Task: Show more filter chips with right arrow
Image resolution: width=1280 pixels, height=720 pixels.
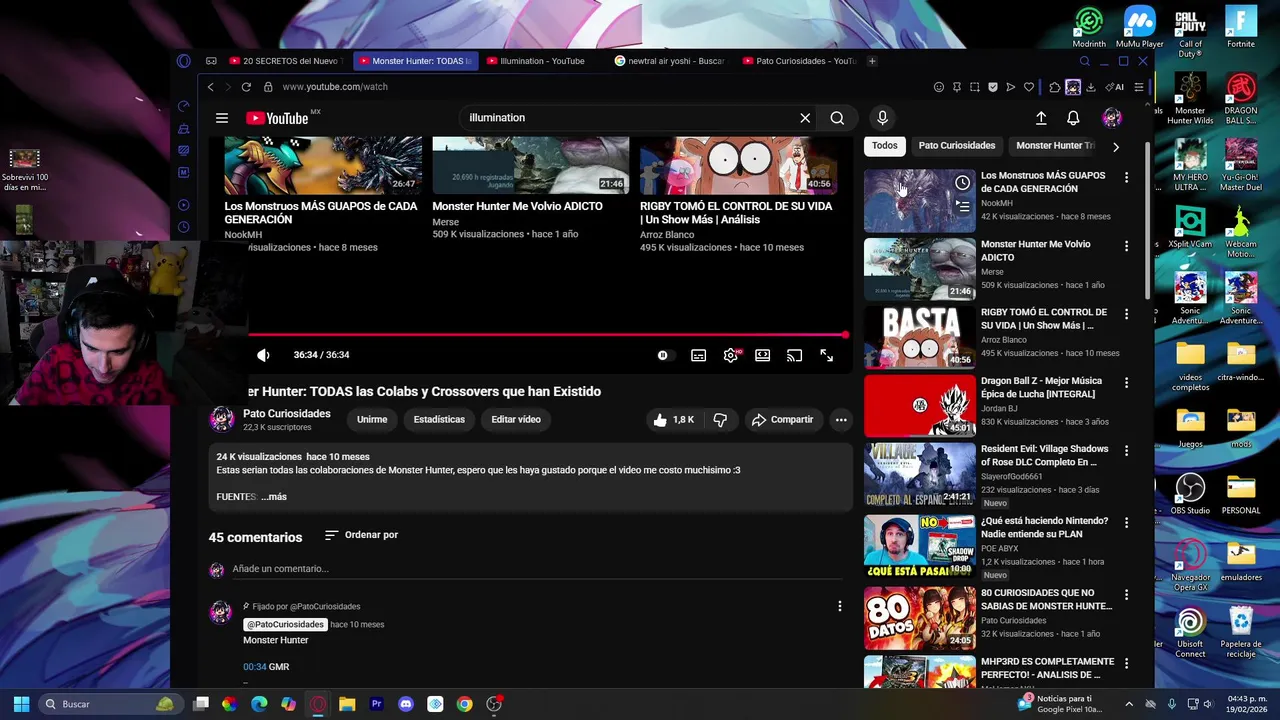Action: (x=1116, y=147)
